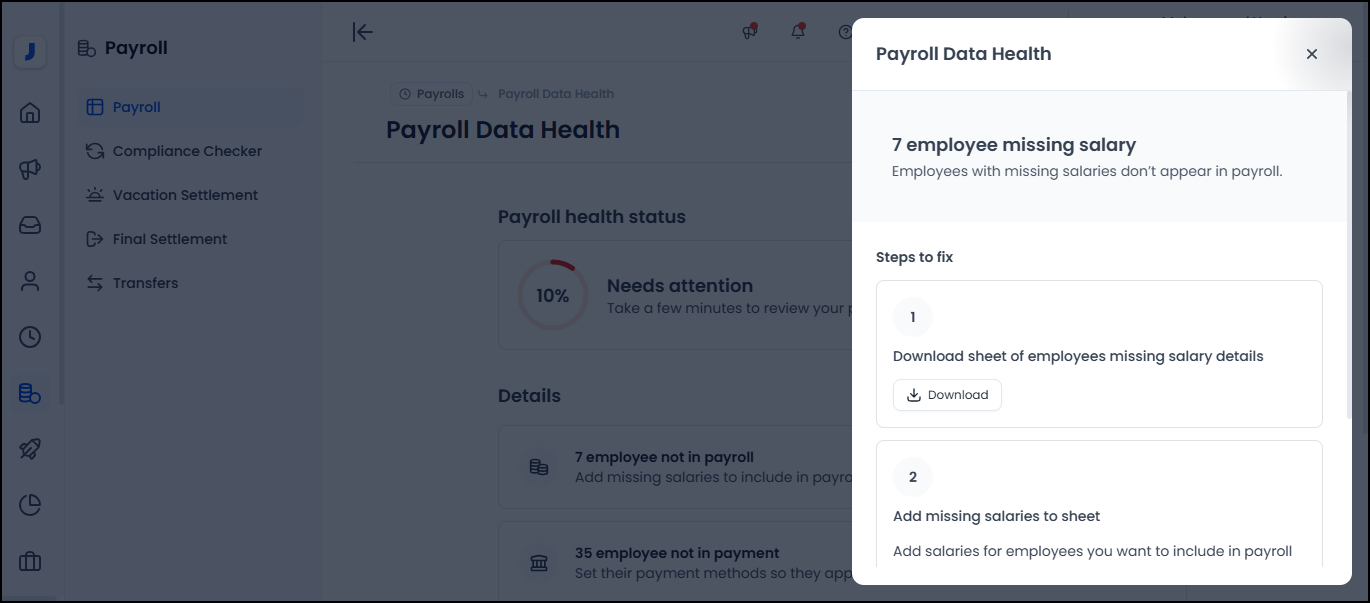Close the Payroll Data Health panel

[x=1312, y=54]
